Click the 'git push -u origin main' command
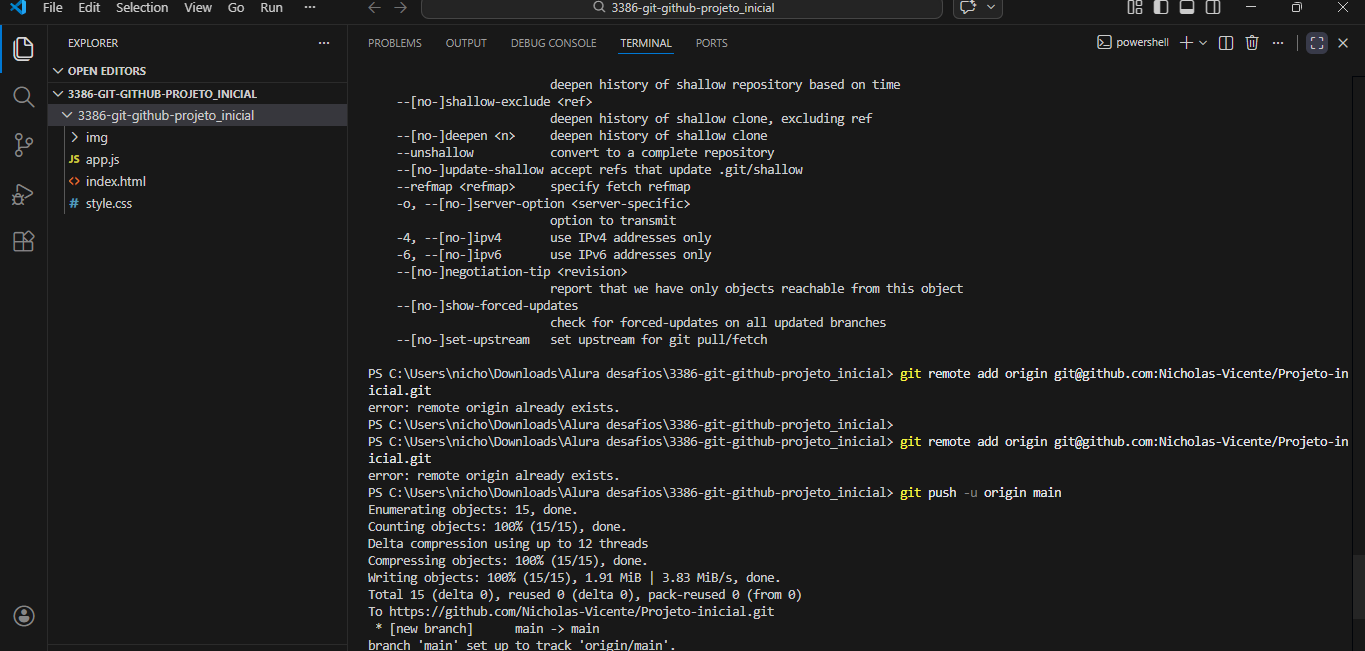Image resolution: width=1365 pixels, height=651 pixels. [980, 493]
